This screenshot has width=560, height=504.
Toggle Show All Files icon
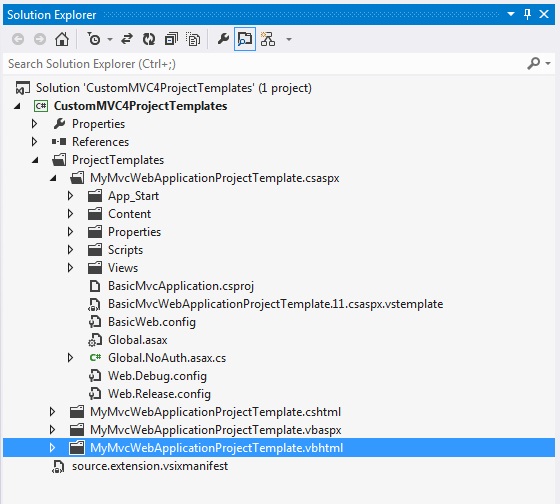pyautogui.click(x=193, y=39)
